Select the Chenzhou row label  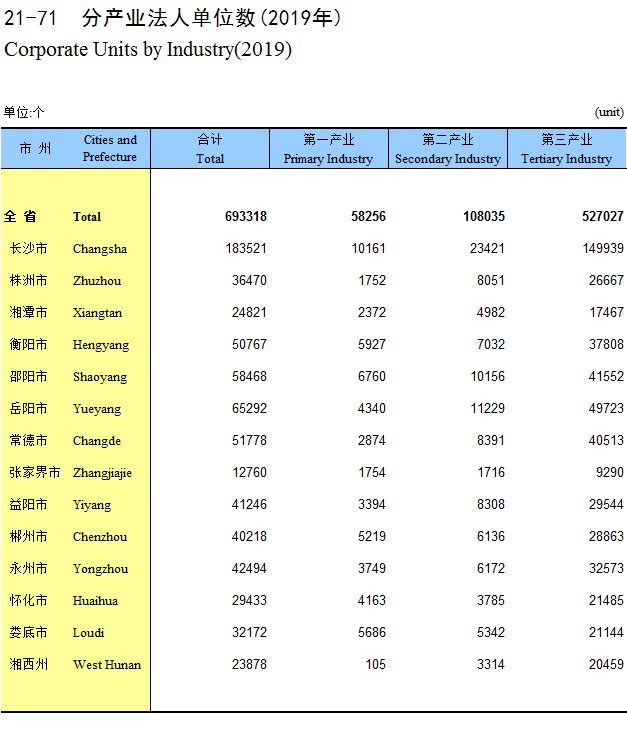pos(100,537)
